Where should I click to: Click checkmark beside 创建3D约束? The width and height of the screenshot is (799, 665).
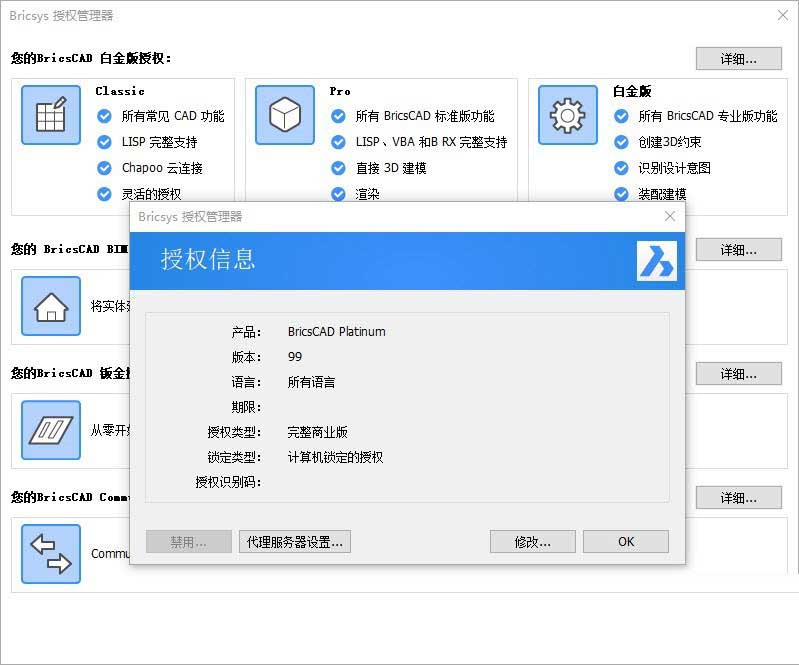pyautogui.click(x=621, y=142)
